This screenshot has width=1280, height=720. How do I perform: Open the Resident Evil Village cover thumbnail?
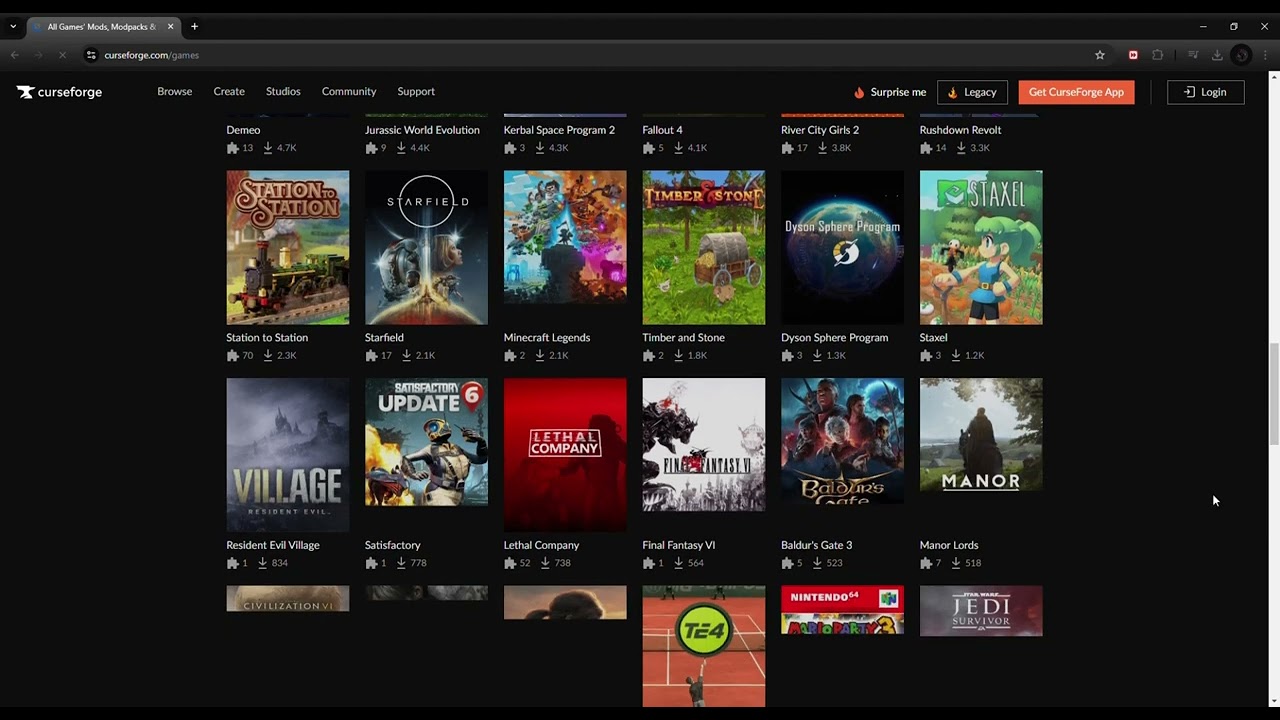tap(288, 455)
